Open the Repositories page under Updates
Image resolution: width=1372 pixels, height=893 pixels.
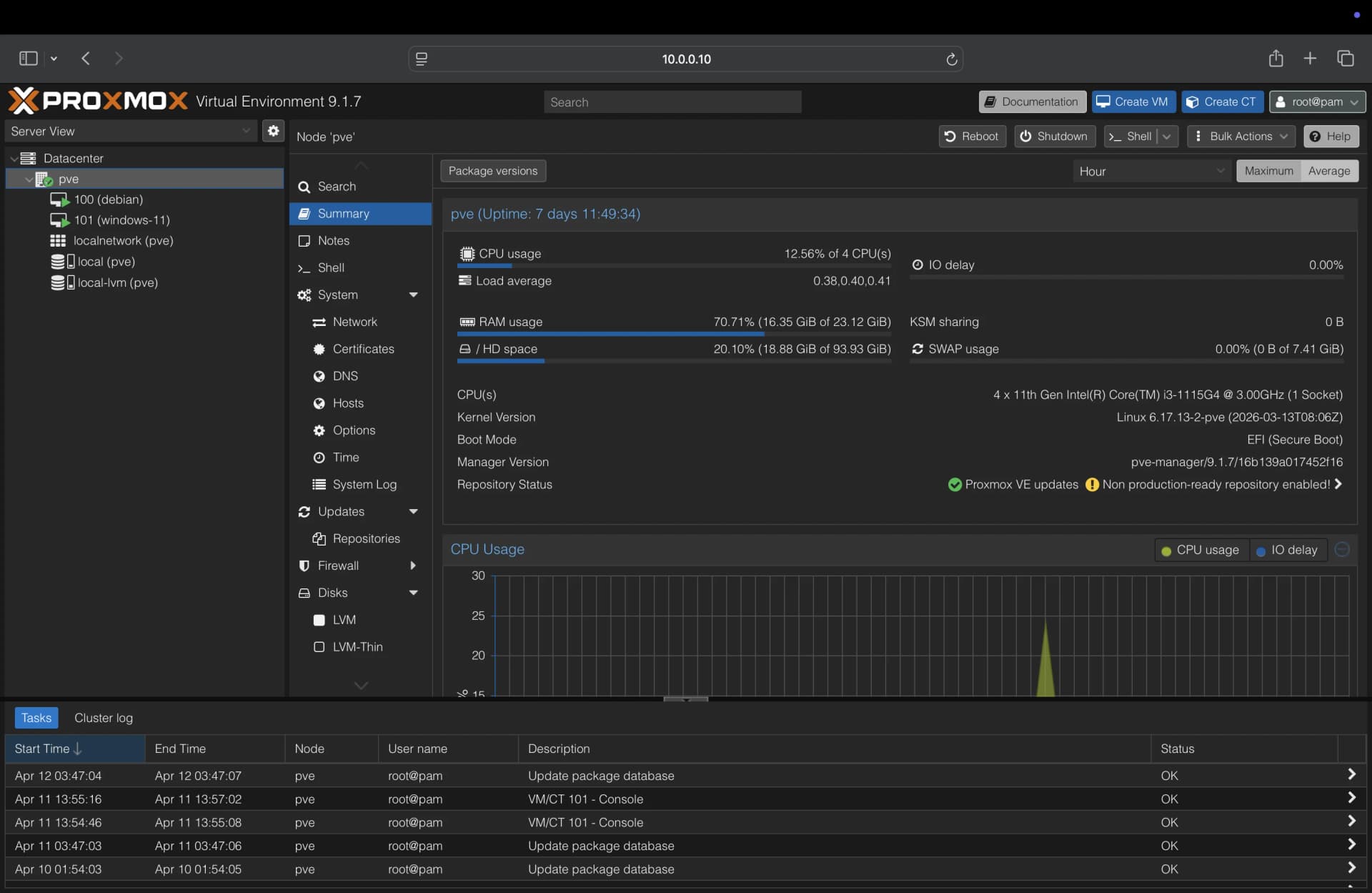[366, 538]
